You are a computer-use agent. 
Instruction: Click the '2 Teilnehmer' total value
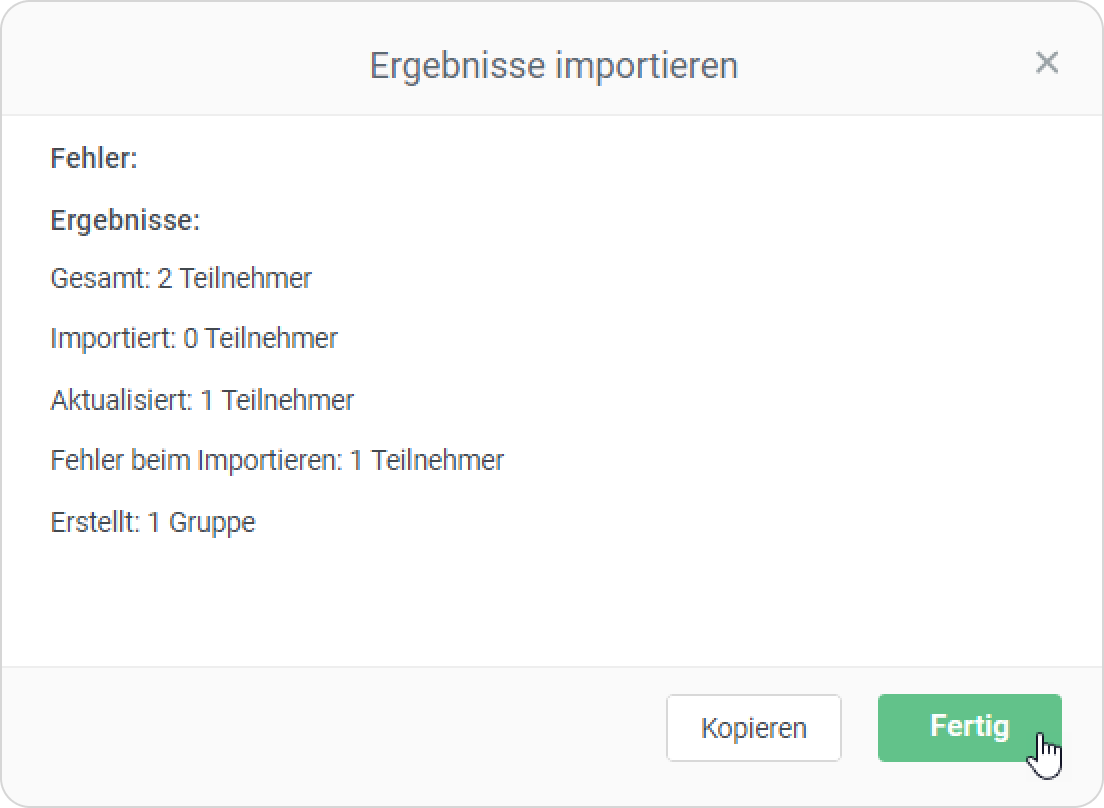coord(235,278)
